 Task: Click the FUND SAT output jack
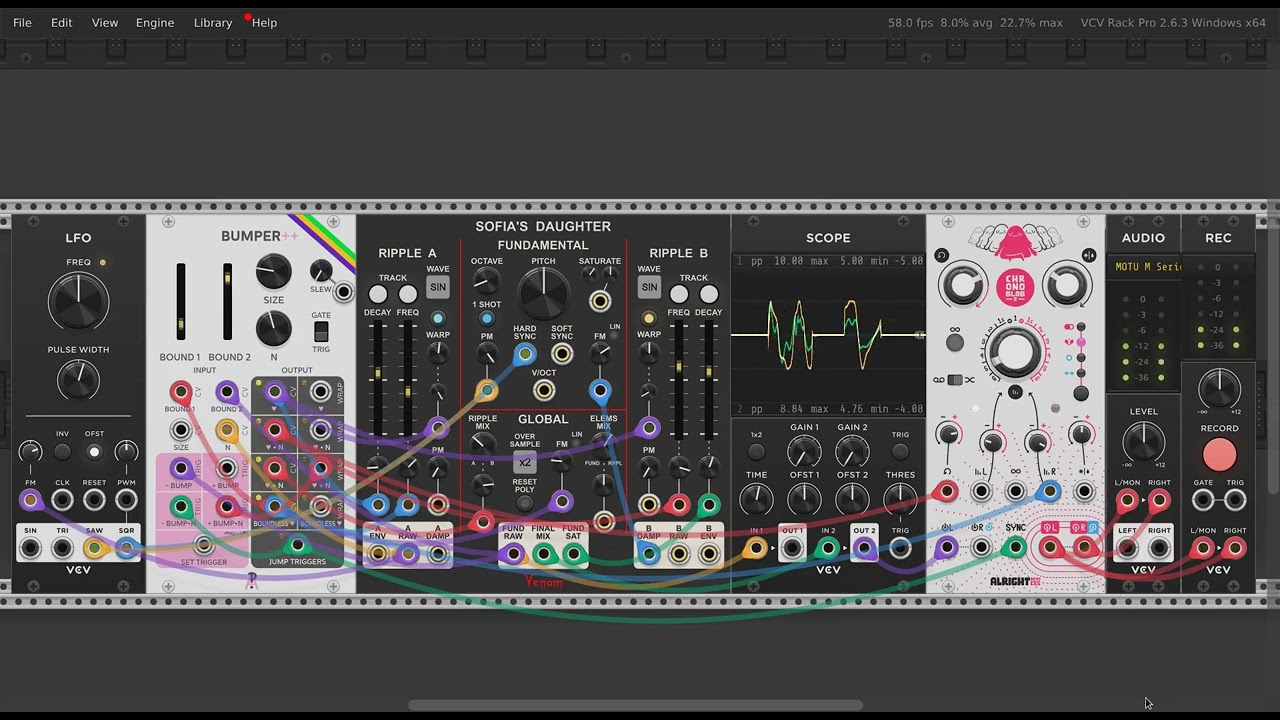tap(573, 553)
